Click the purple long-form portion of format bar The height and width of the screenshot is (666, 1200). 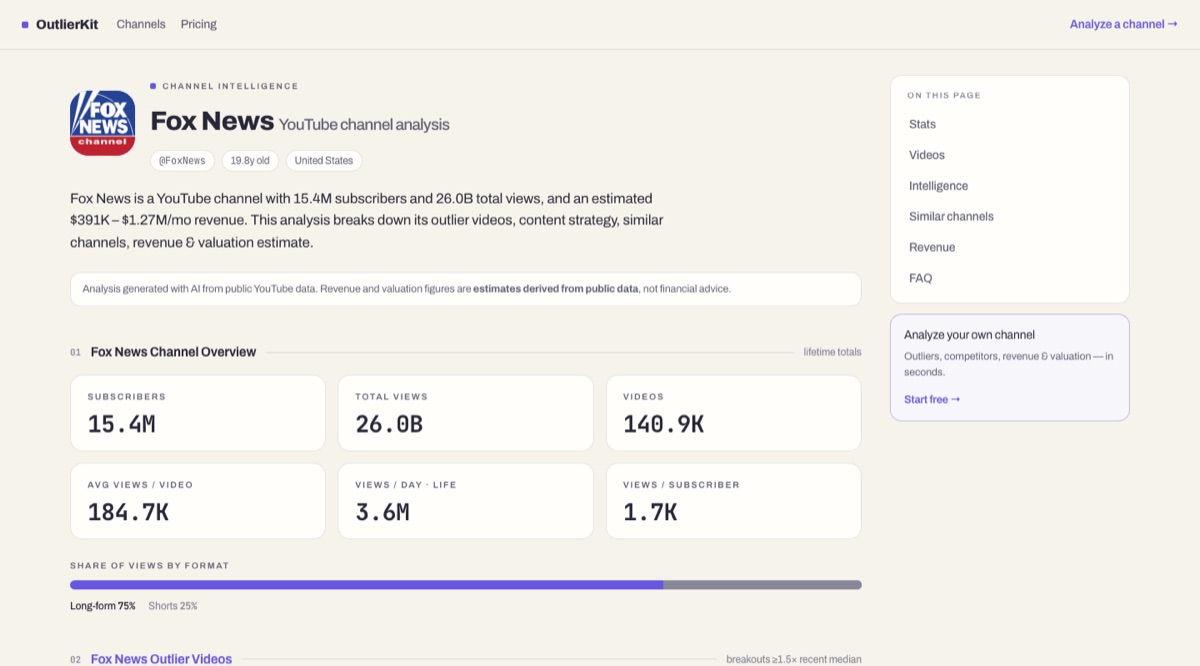point(366,585)
